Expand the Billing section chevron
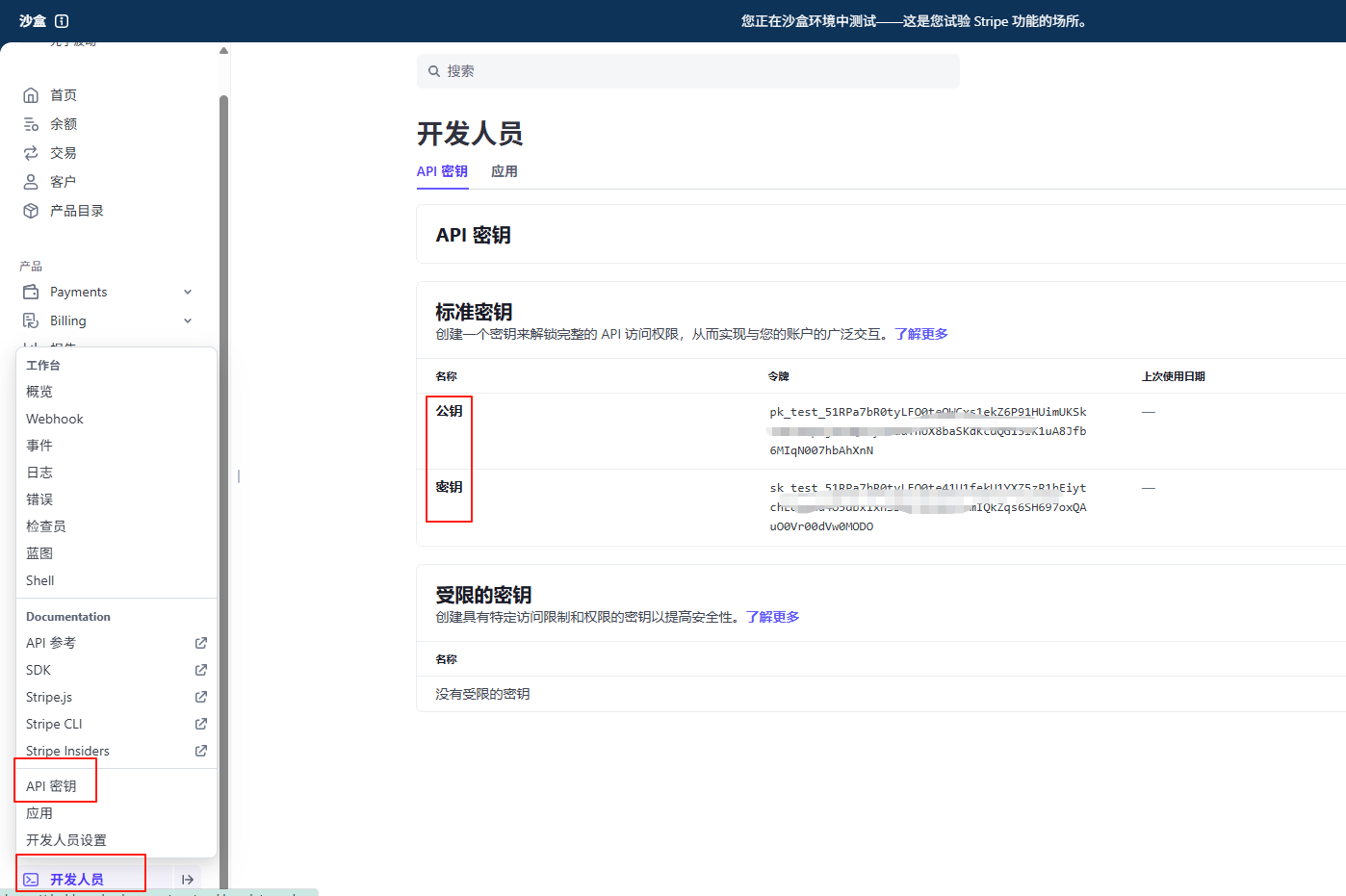Viewport: 1346px width, 896px height. [x=189, y=320]
